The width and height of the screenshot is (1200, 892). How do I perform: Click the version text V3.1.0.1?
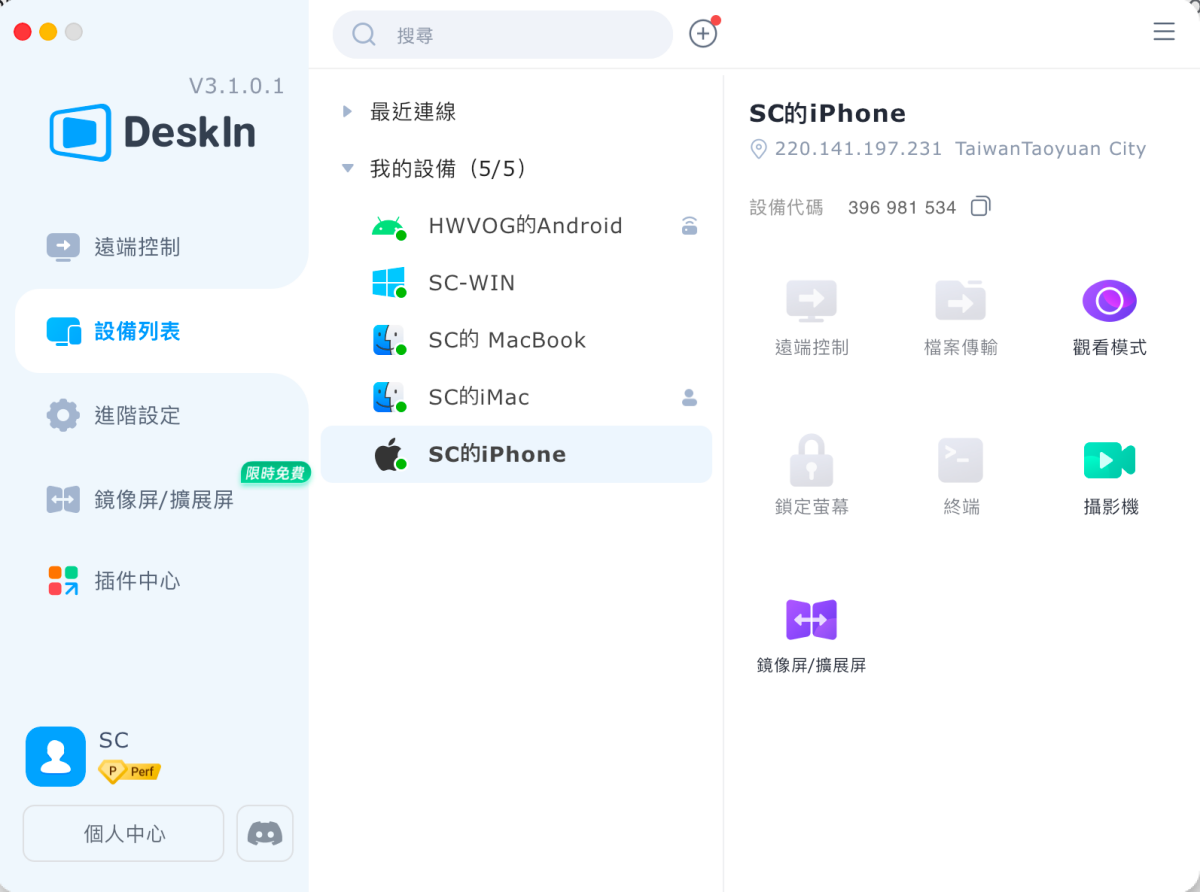[x=236, y=86]
